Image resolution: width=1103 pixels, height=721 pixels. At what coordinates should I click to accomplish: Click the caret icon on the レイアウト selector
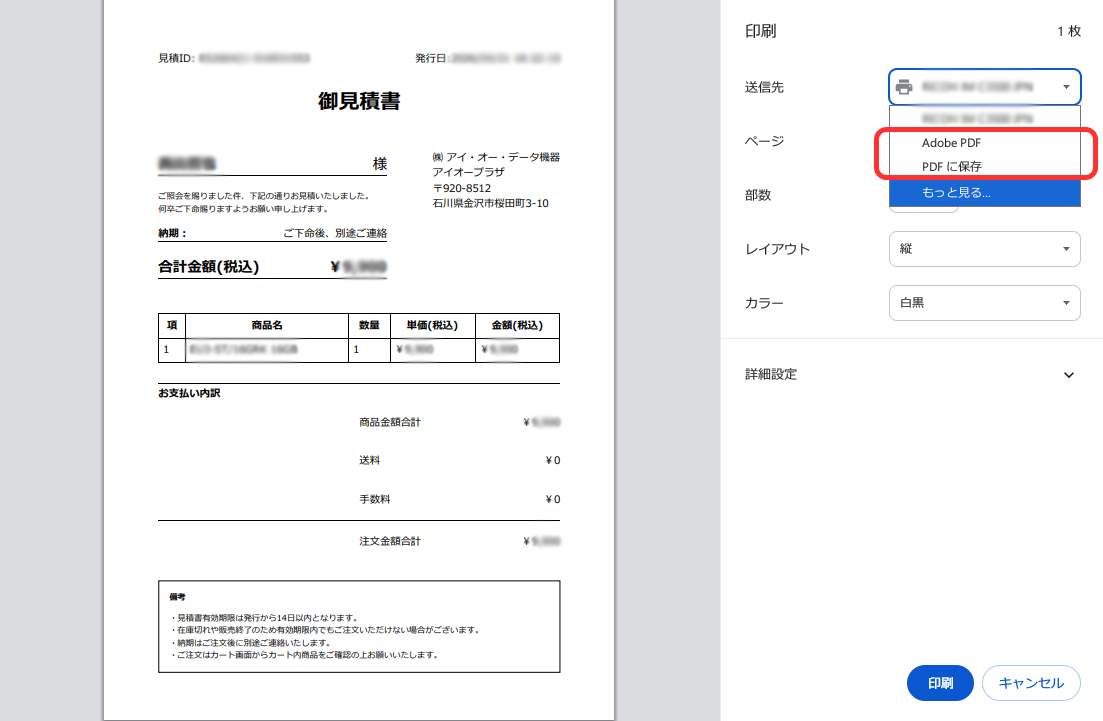[x=1067, y=249]
